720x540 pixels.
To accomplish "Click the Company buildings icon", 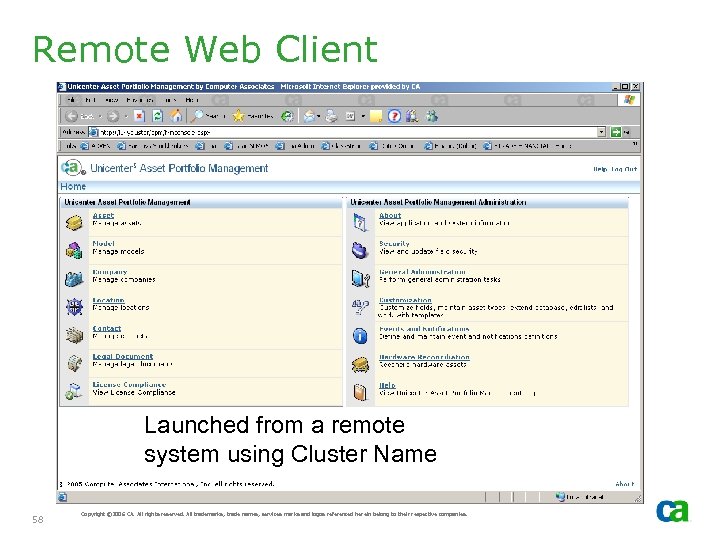I will [74, 279].
